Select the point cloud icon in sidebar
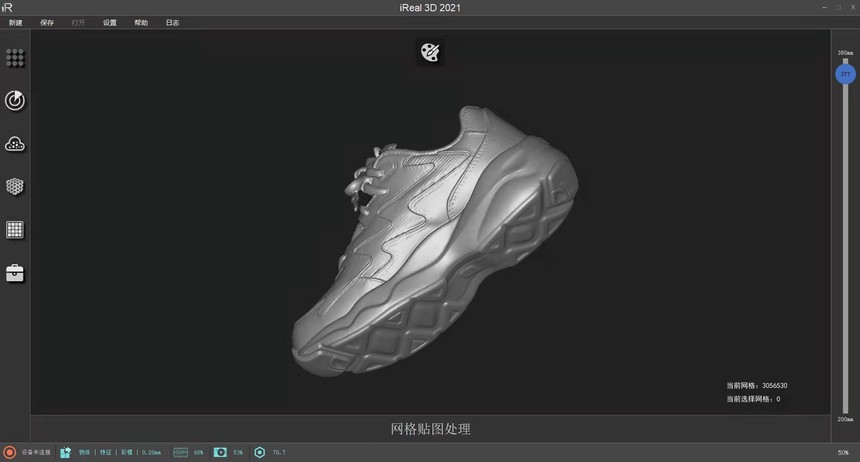 [15, 144]
